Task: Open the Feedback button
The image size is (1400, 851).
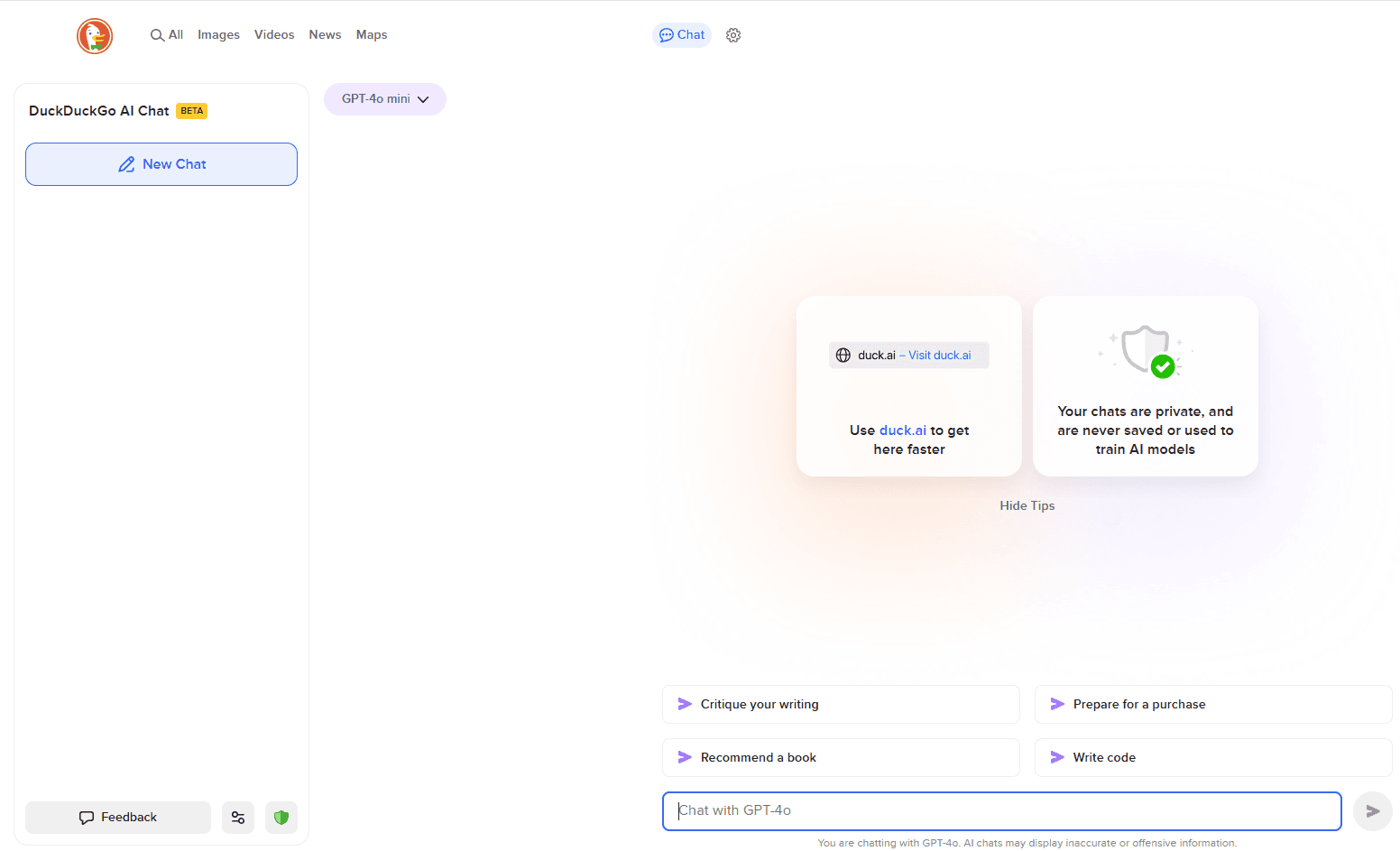Action: [x=118, y=818]
